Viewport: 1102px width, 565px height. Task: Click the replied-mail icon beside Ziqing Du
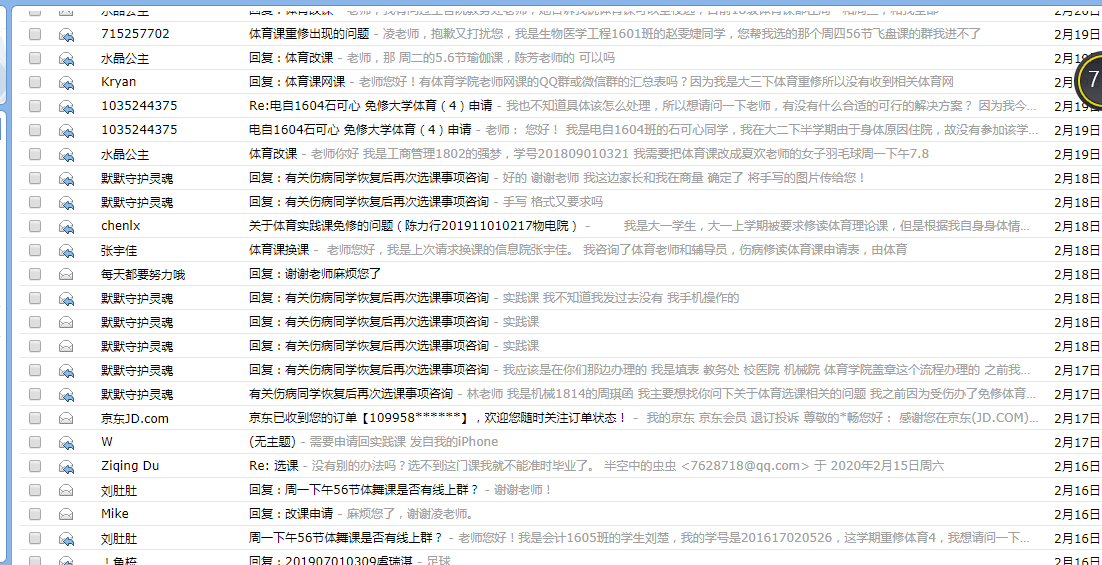67,466
